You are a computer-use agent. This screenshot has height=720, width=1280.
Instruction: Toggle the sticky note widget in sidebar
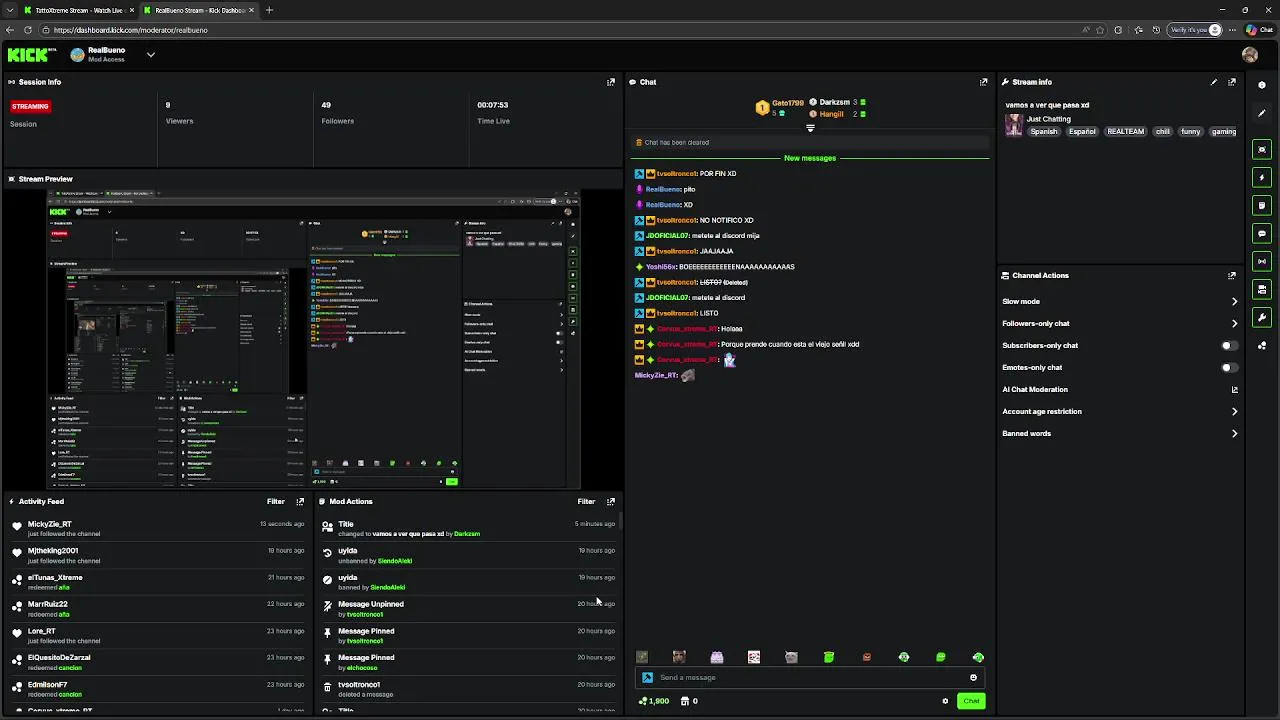[x=1262, y=205]
